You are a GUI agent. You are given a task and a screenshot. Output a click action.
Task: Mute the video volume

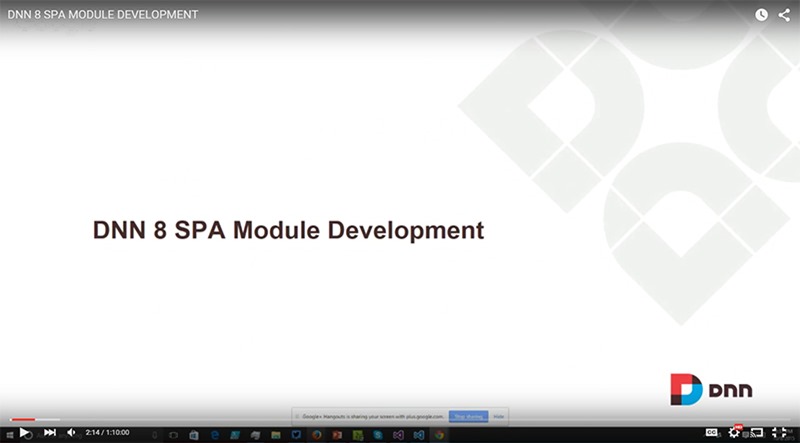tap(71, 432)
